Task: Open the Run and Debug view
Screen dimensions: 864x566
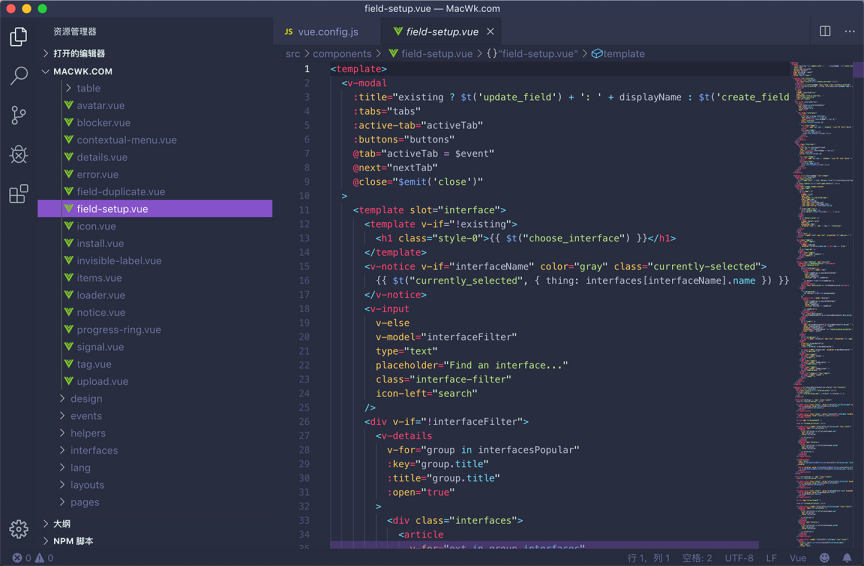Action: pos(18,154)
